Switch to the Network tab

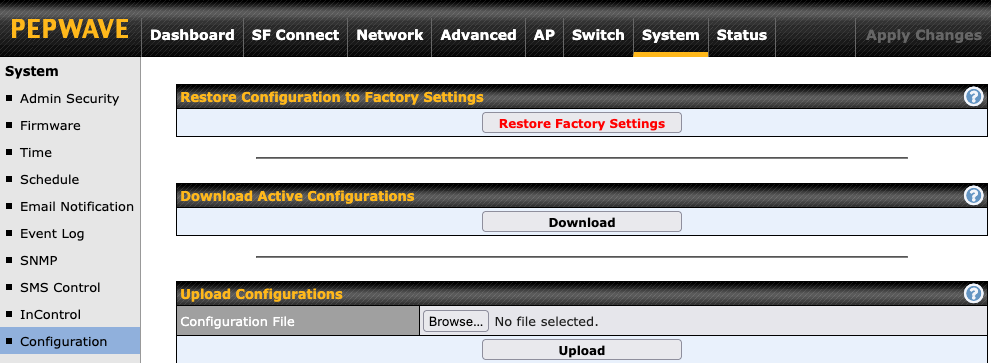[x=390, y=35]
